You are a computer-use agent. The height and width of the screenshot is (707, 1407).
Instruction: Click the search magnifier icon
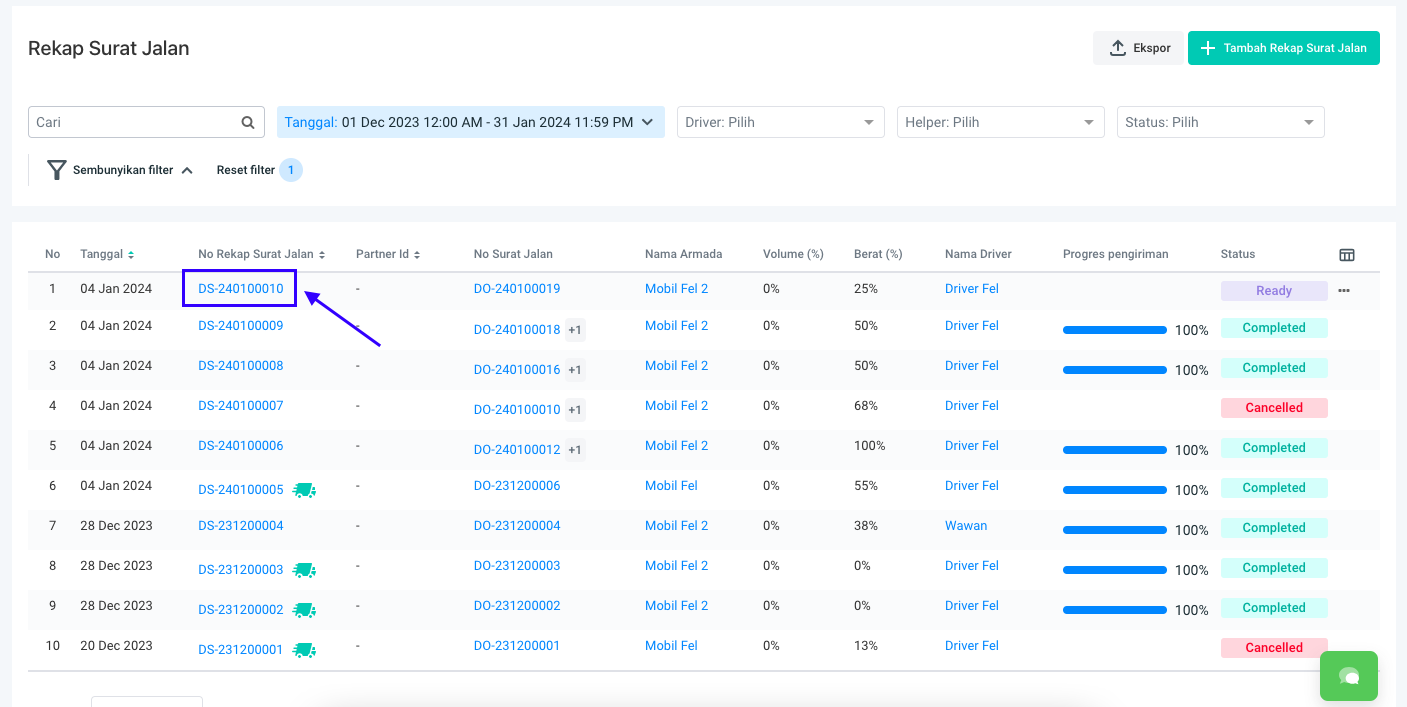248,122
